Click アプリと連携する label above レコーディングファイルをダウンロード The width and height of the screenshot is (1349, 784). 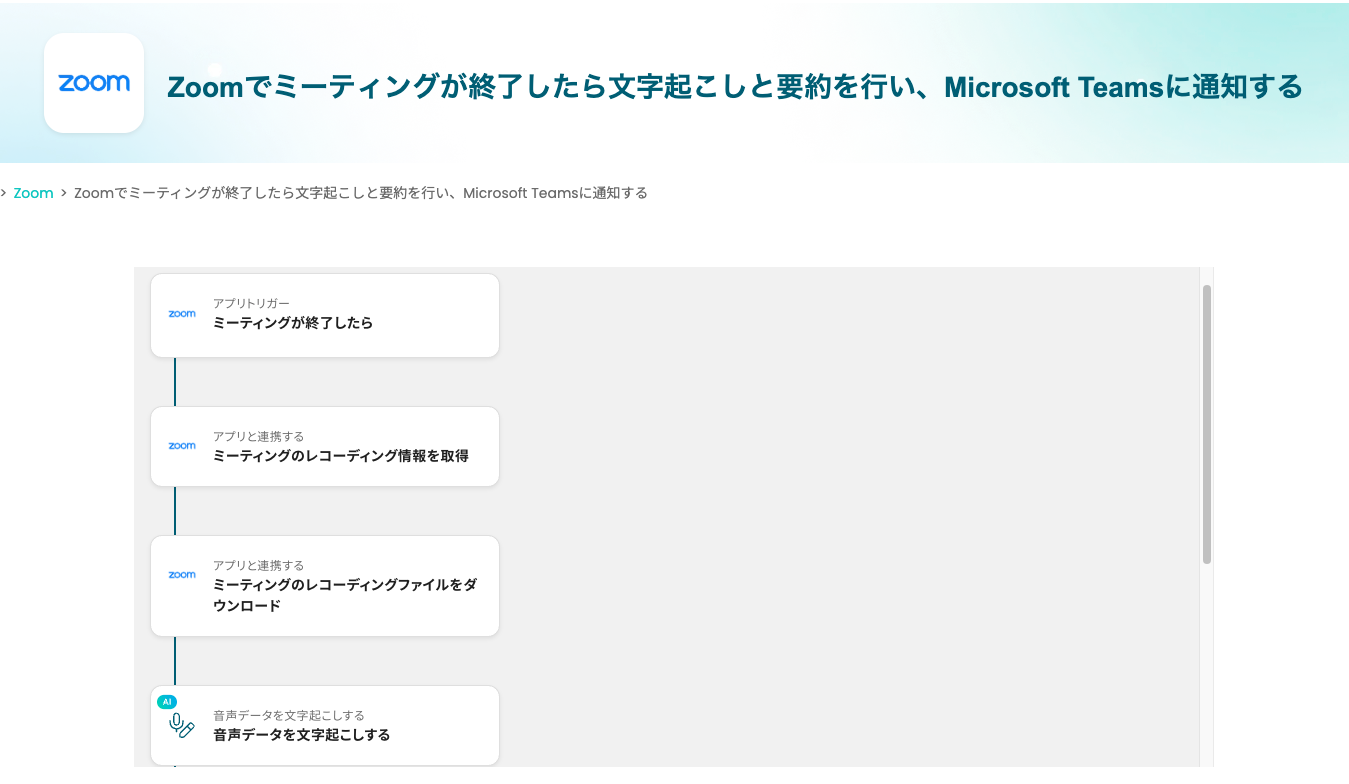[x=258, y=565]
